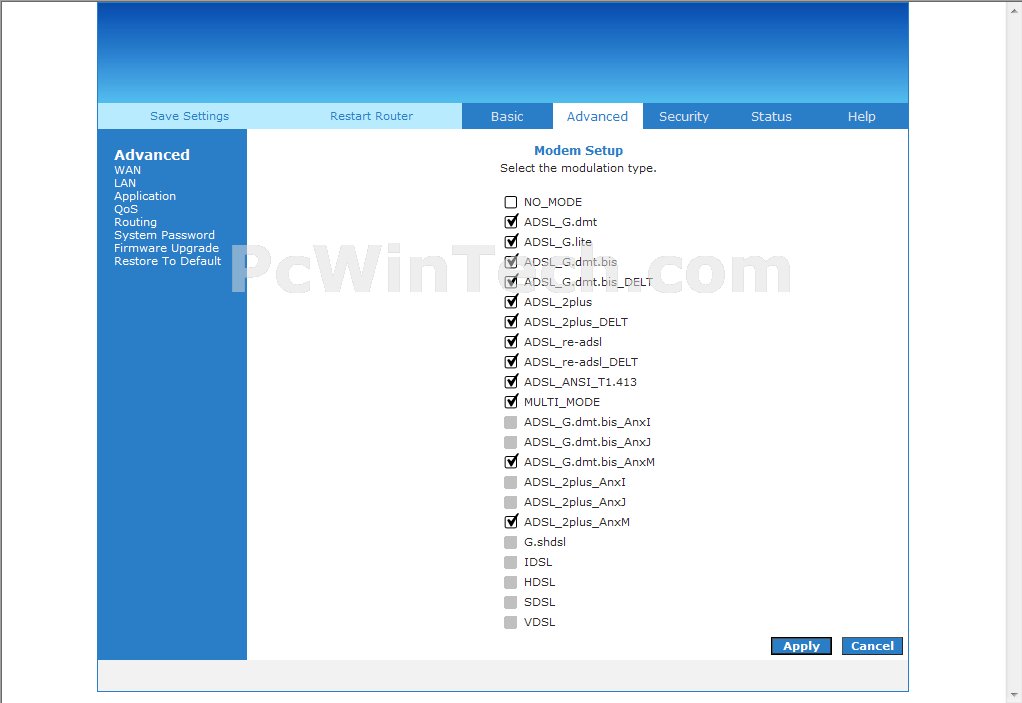This screenshot has width=1022, height=703.
Task: Open the Status tab
Action: pos(771,116)
